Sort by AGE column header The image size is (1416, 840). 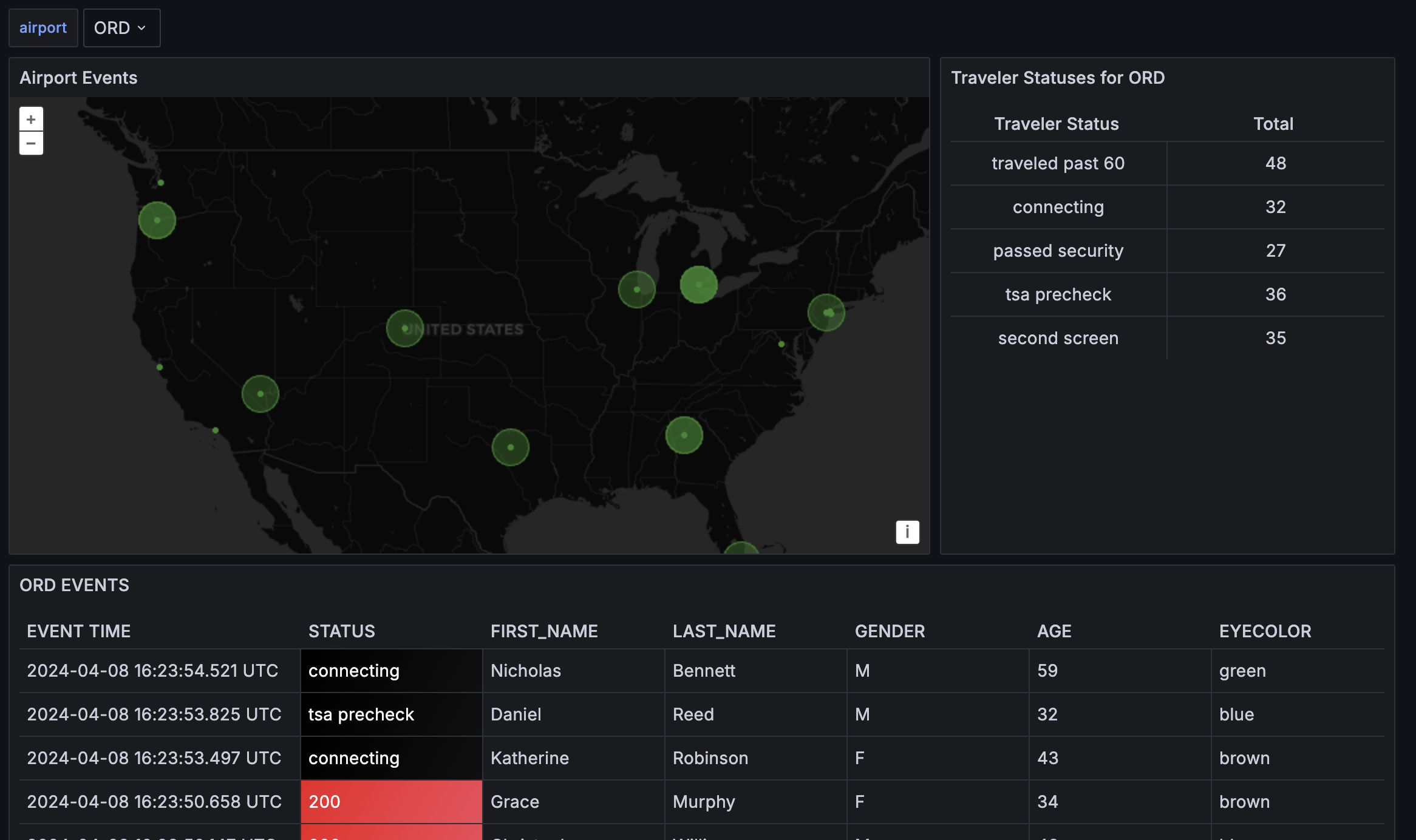coord(1054,631)
